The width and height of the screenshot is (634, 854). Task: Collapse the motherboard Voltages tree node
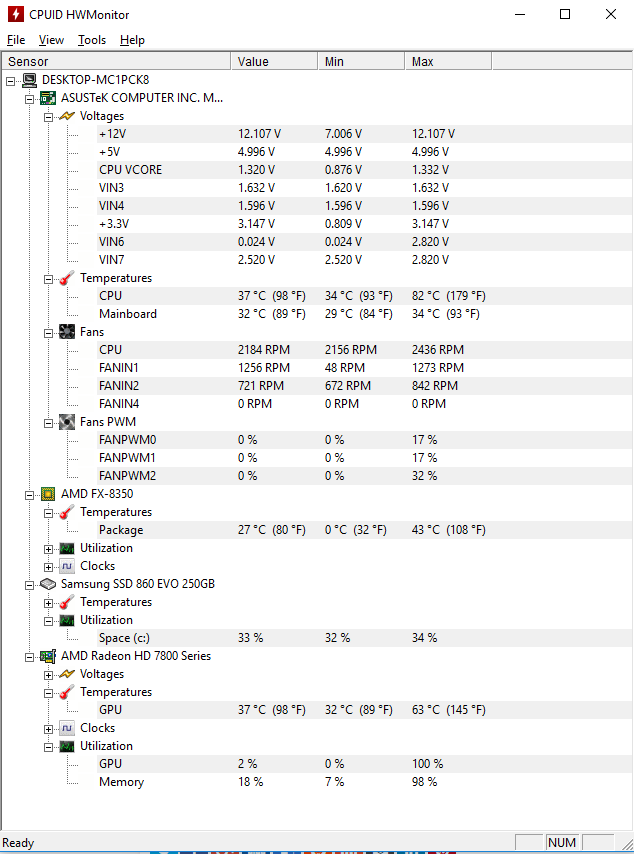pyautogui.click(x=49, y=116)
